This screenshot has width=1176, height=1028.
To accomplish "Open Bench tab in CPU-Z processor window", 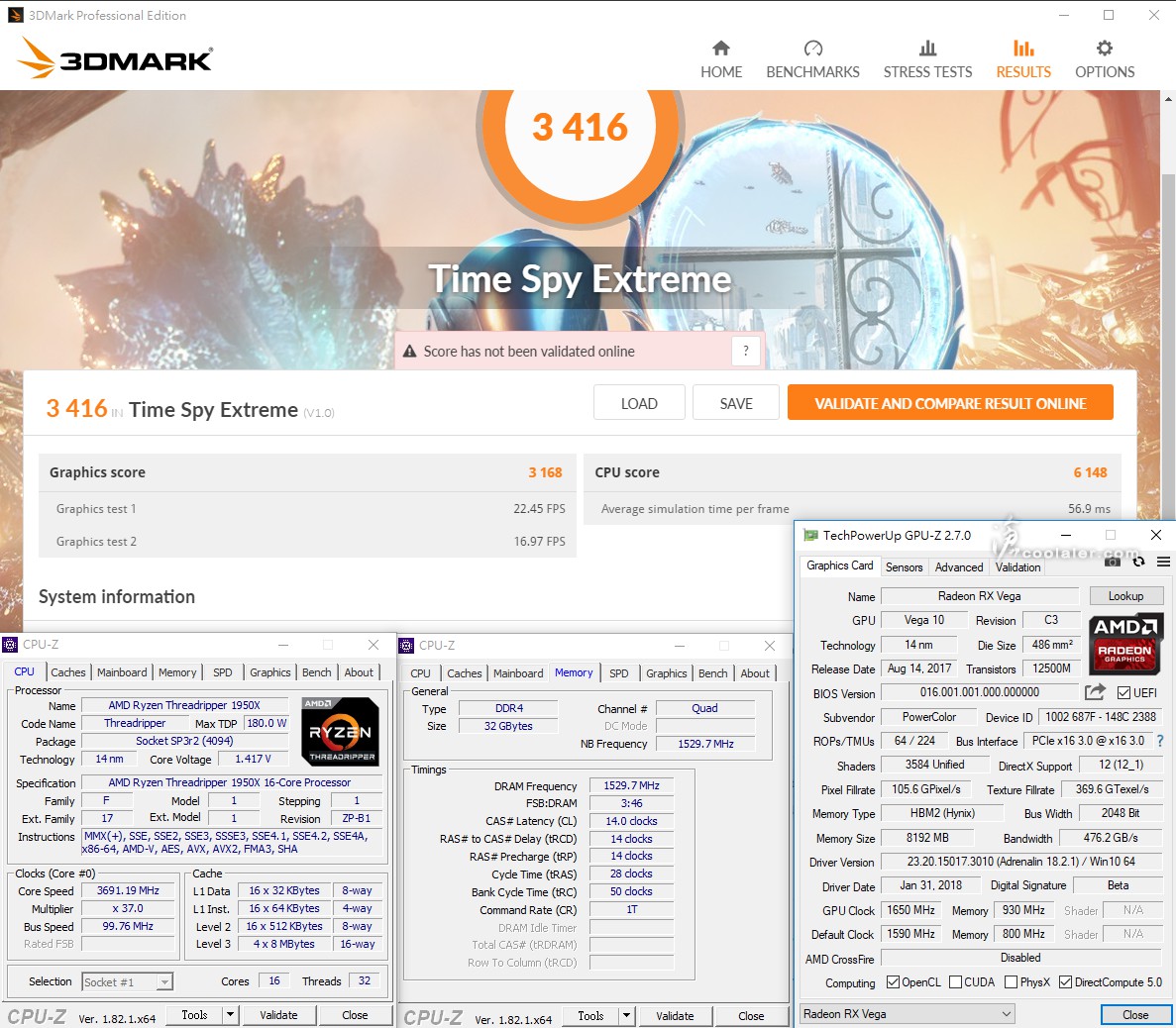I will tap(316, 672).
